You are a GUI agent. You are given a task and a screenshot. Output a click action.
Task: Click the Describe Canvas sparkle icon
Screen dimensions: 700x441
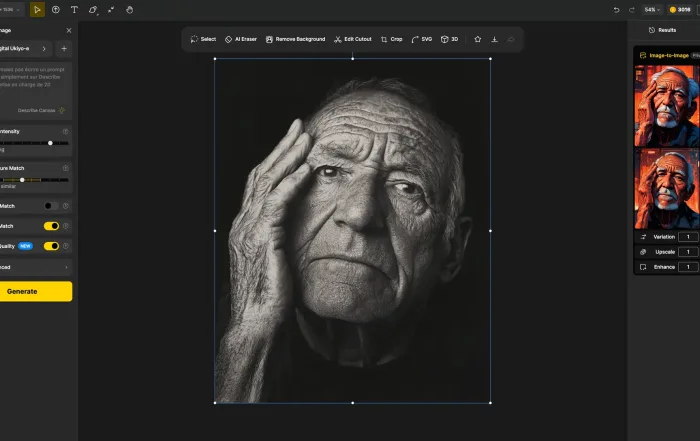tap(62, 110)
